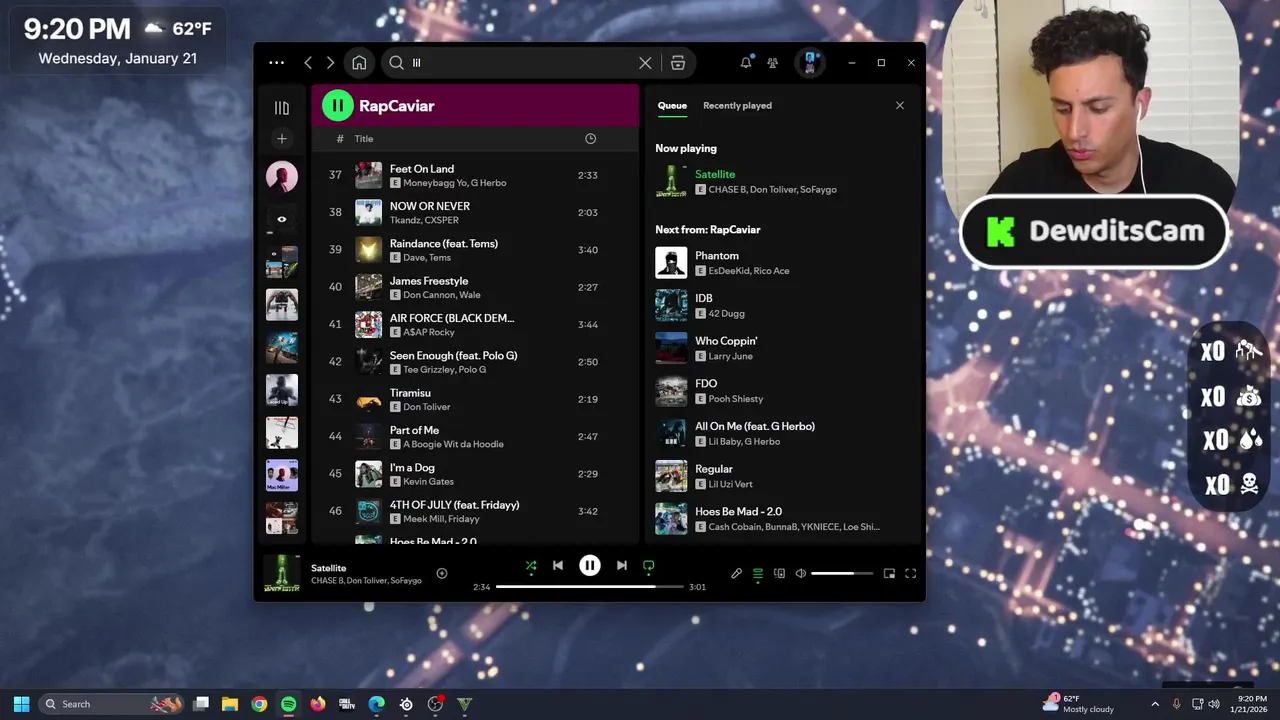Click 'Hoes Be Mad - 2.0' queue album art
The width and height of the screenshot is (1280, 720).
click(671, 519)
